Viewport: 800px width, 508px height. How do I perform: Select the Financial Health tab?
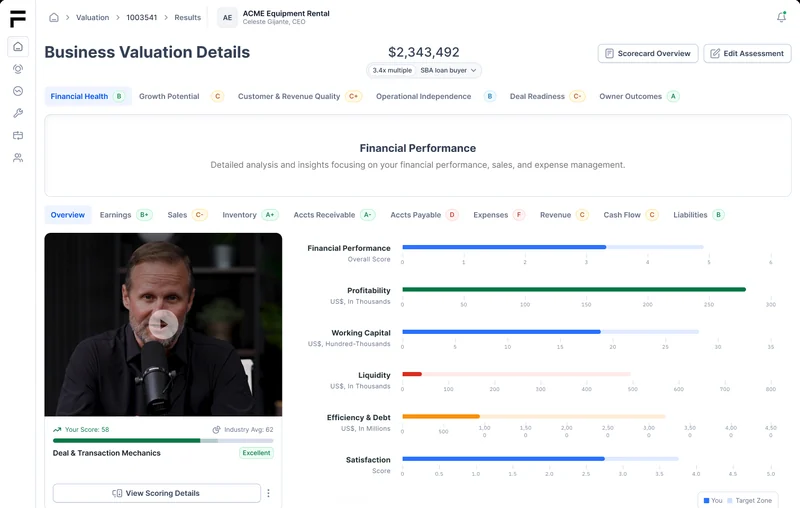(88, 96)
